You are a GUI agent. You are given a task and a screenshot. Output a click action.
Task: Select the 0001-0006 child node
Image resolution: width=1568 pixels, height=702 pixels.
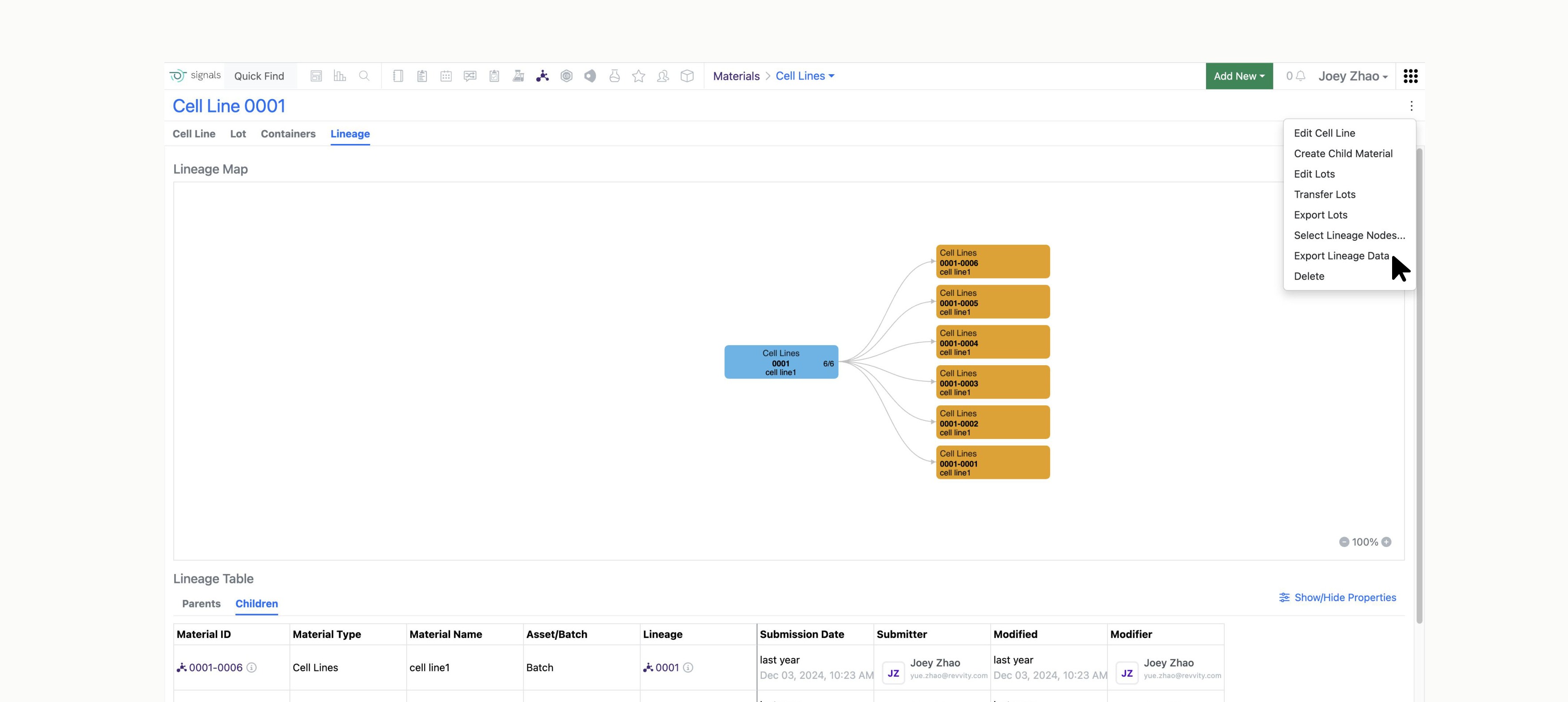pyautogui.click(x=993, y=262)
